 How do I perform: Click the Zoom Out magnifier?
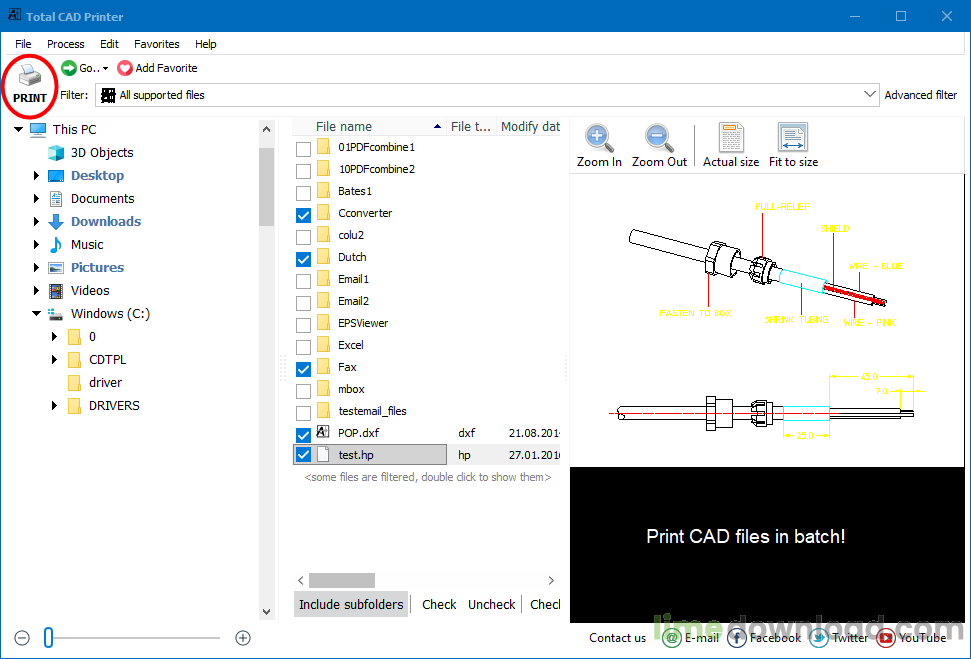point(659,139)
